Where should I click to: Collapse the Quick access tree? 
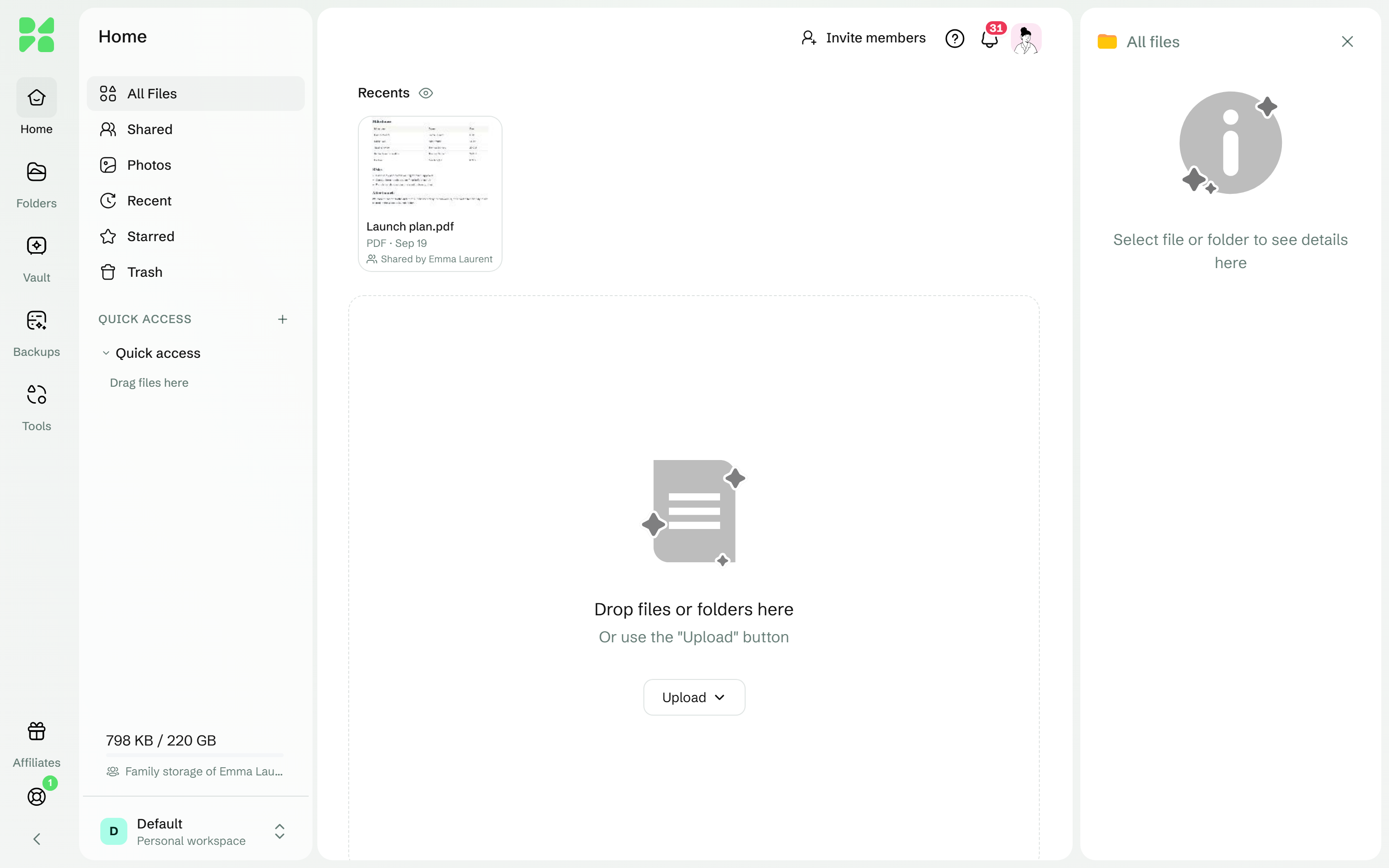106,353
